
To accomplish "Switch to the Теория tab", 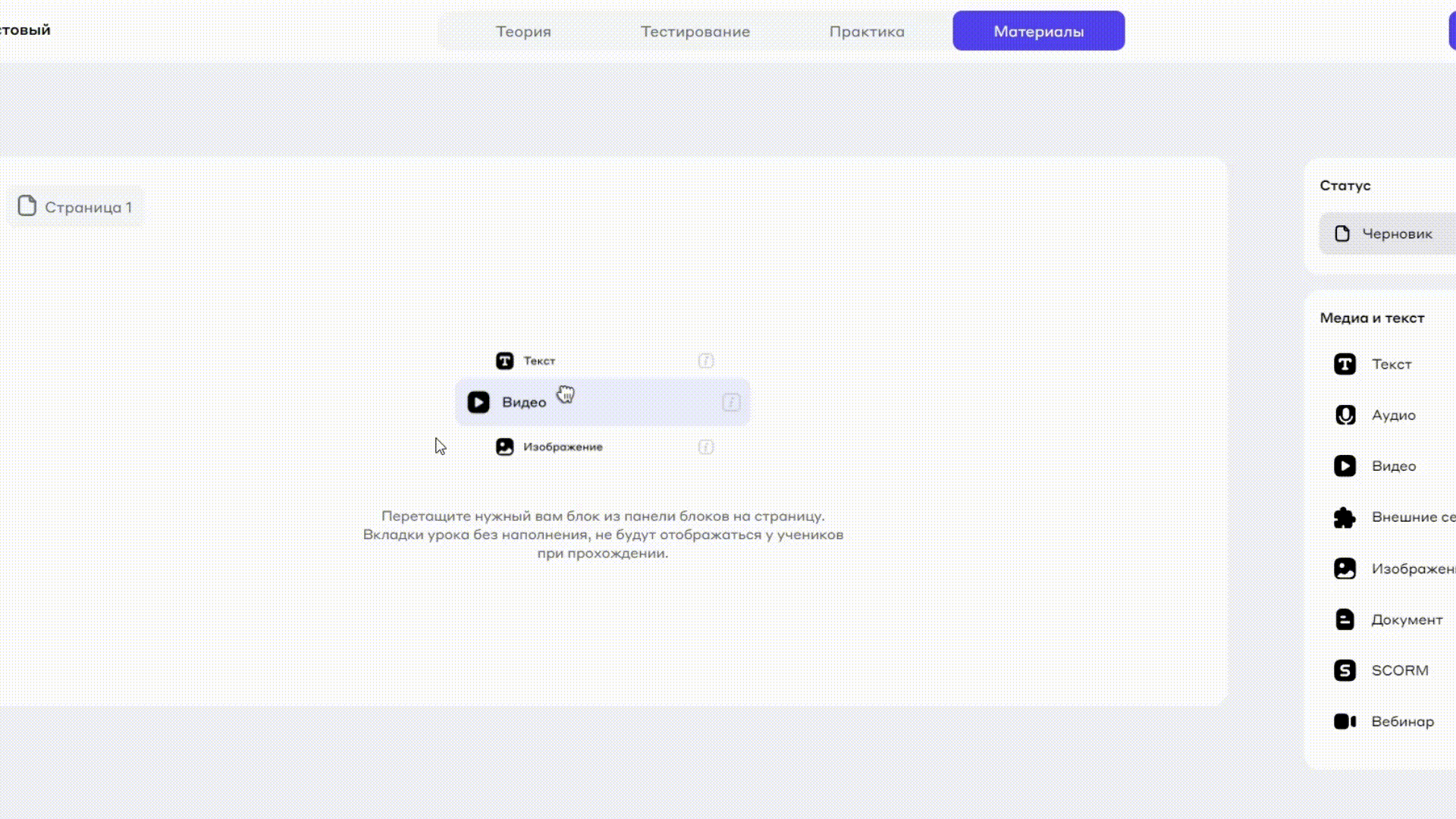I will pos(523,32).
